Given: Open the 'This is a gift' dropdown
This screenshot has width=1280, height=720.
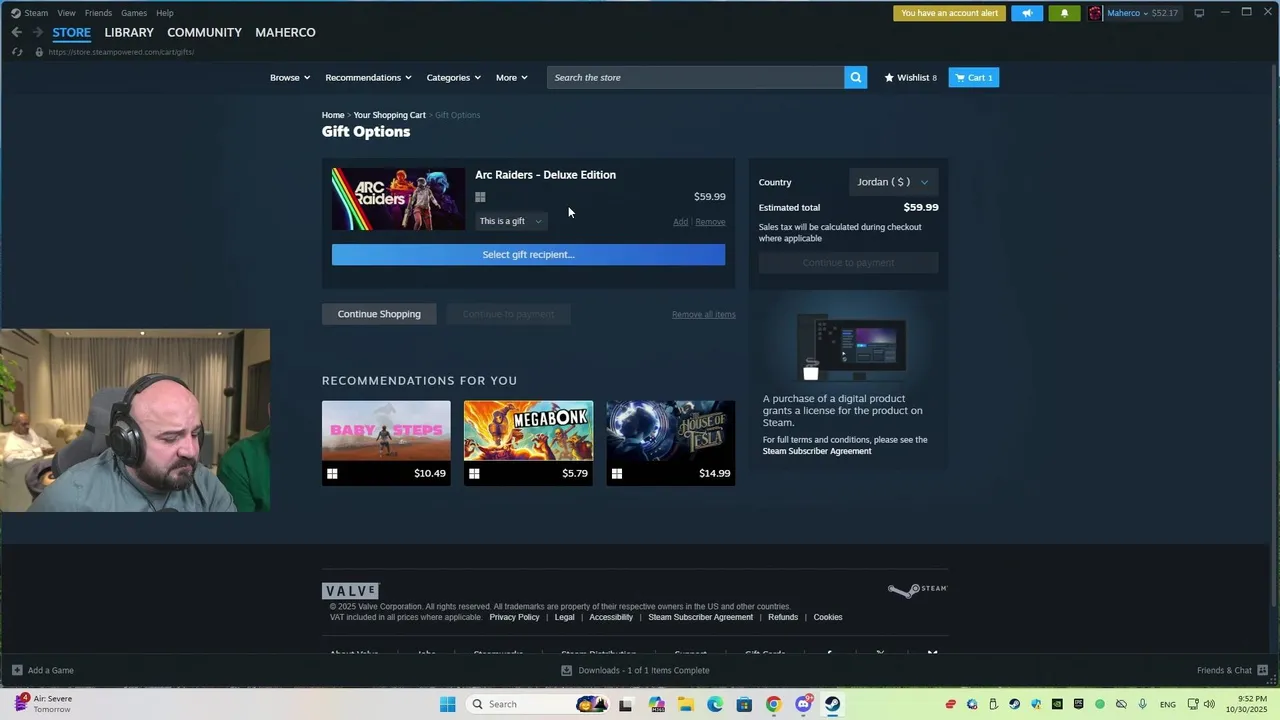Looking at the screenshot, I should (511, 221).
